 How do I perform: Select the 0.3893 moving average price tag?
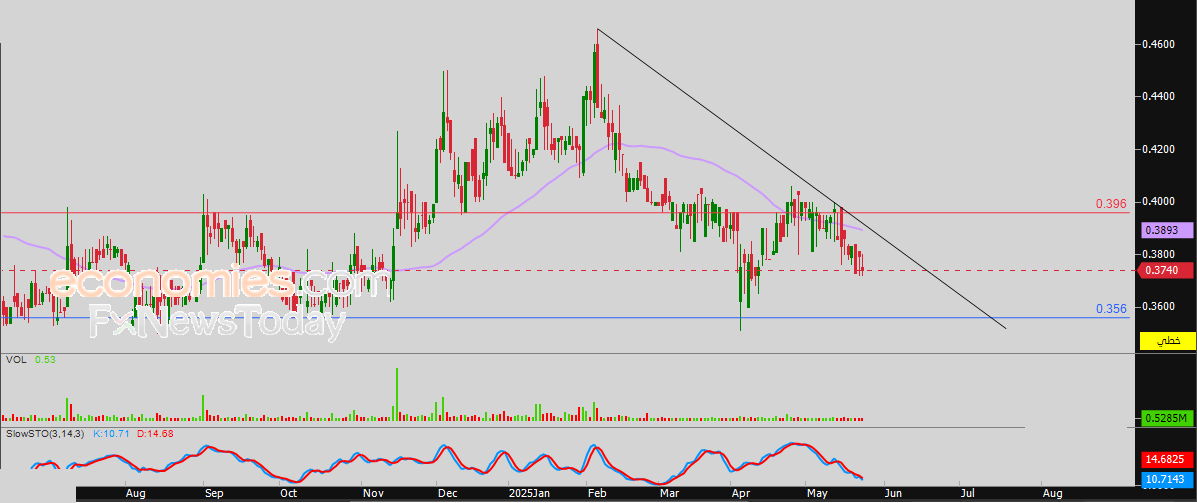(x=1167, y=230)
